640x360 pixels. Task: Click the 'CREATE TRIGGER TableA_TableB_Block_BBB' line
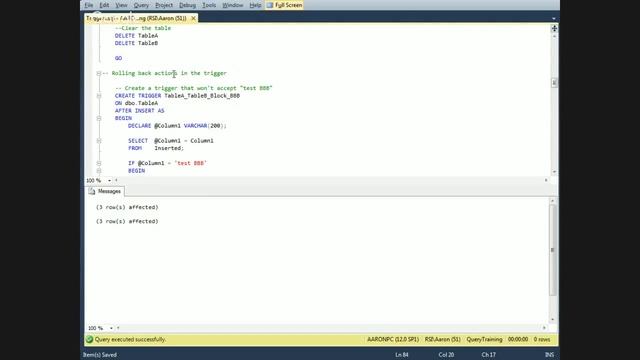(177, 96)
